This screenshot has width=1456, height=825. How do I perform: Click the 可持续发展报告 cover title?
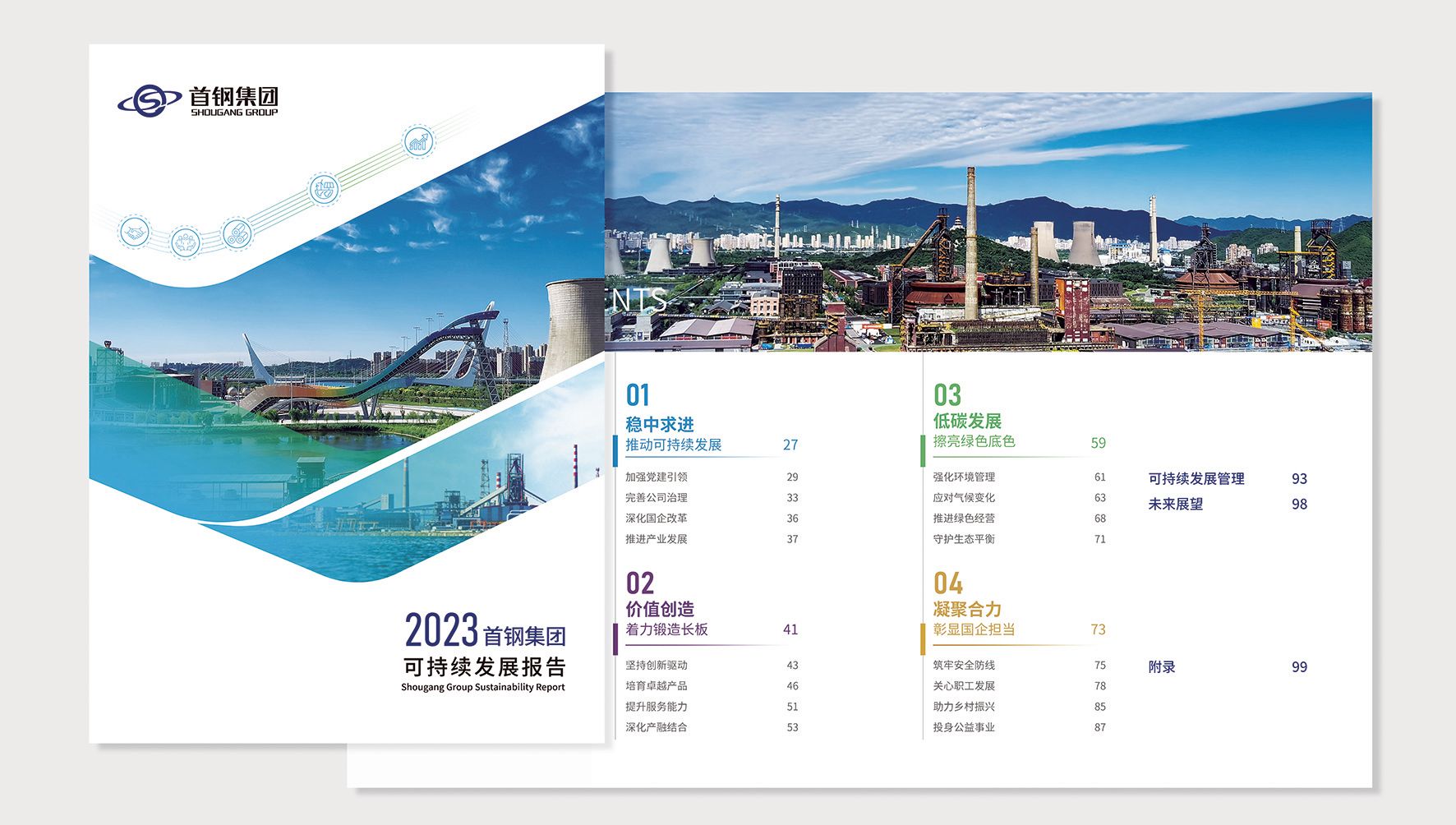point(484,666)
